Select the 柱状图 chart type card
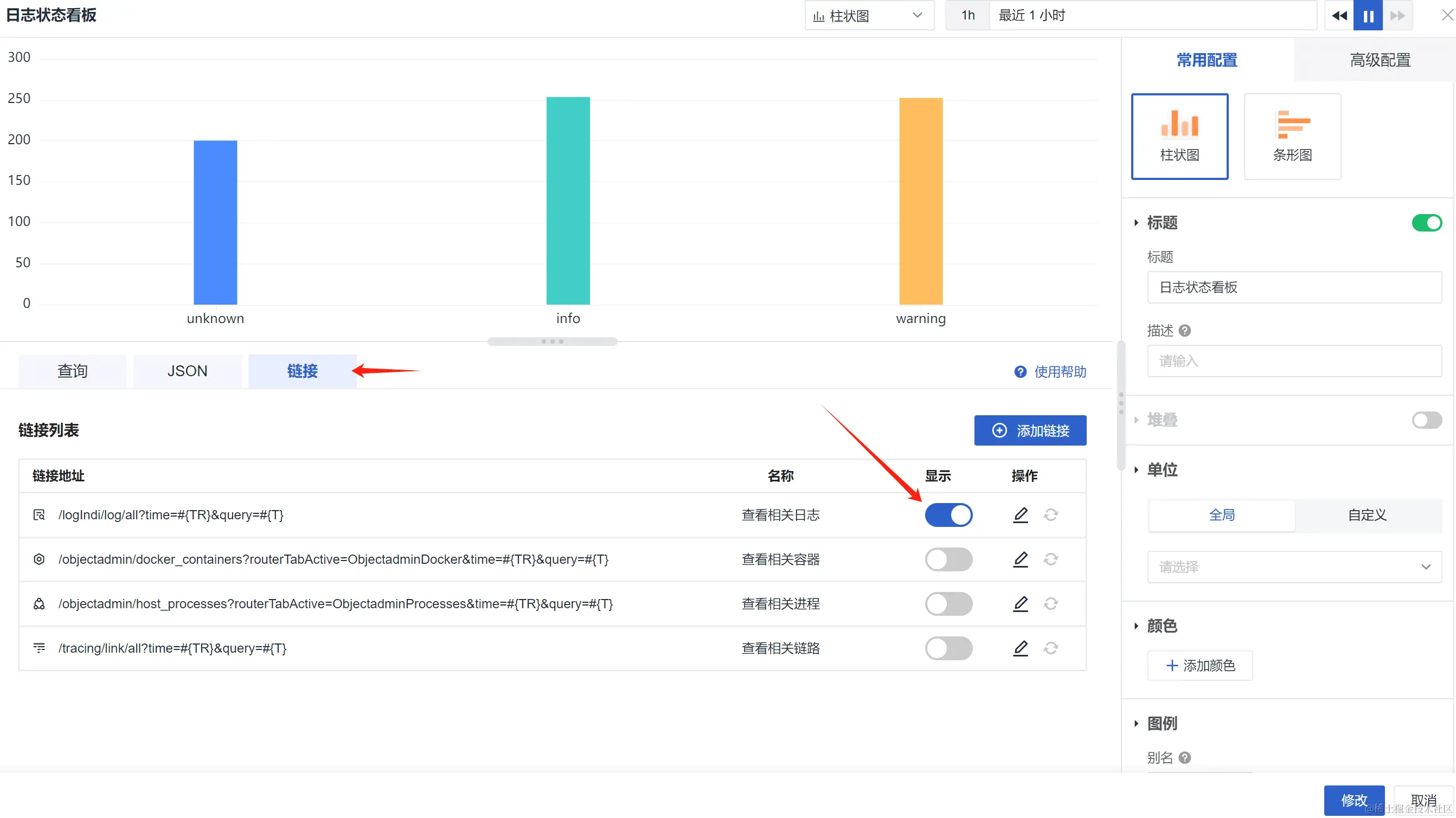1456x818 pixels. pyautogui.click(x=1179, y=137)
